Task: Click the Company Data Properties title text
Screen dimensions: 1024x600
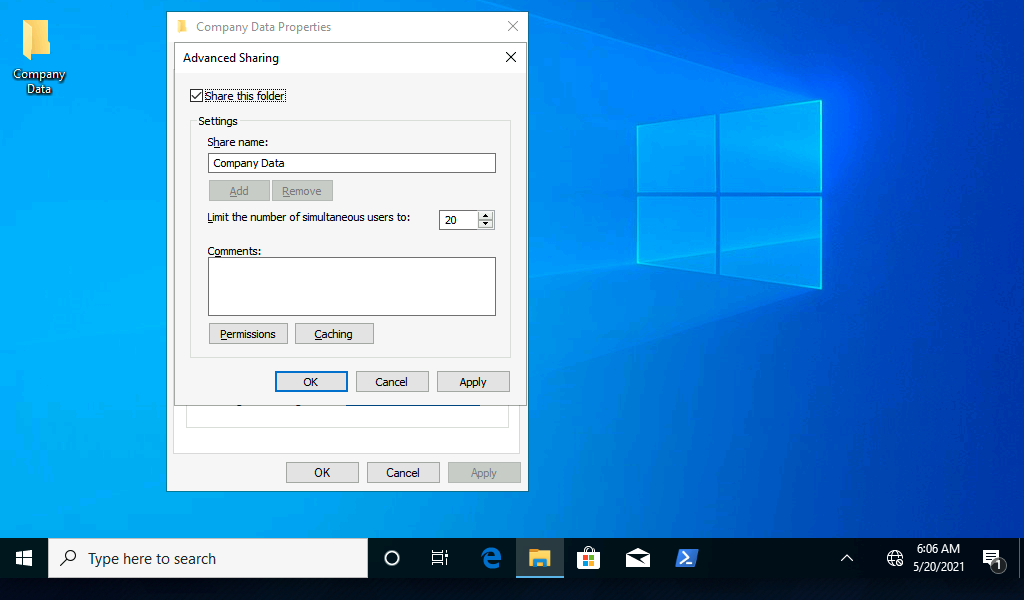Action: coord(263,27)
